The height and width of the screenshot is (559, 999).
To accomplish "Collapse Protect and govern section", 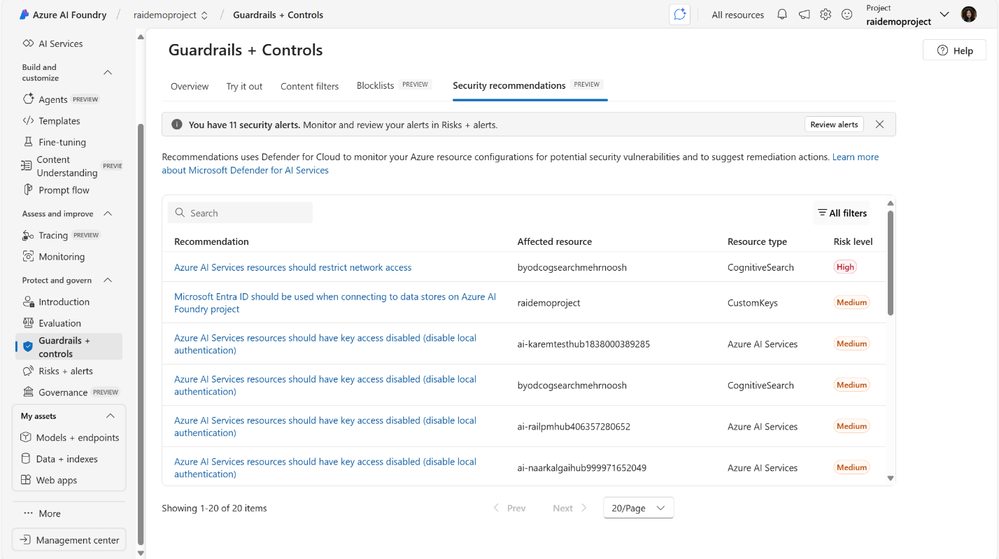I will click(108, 280).
